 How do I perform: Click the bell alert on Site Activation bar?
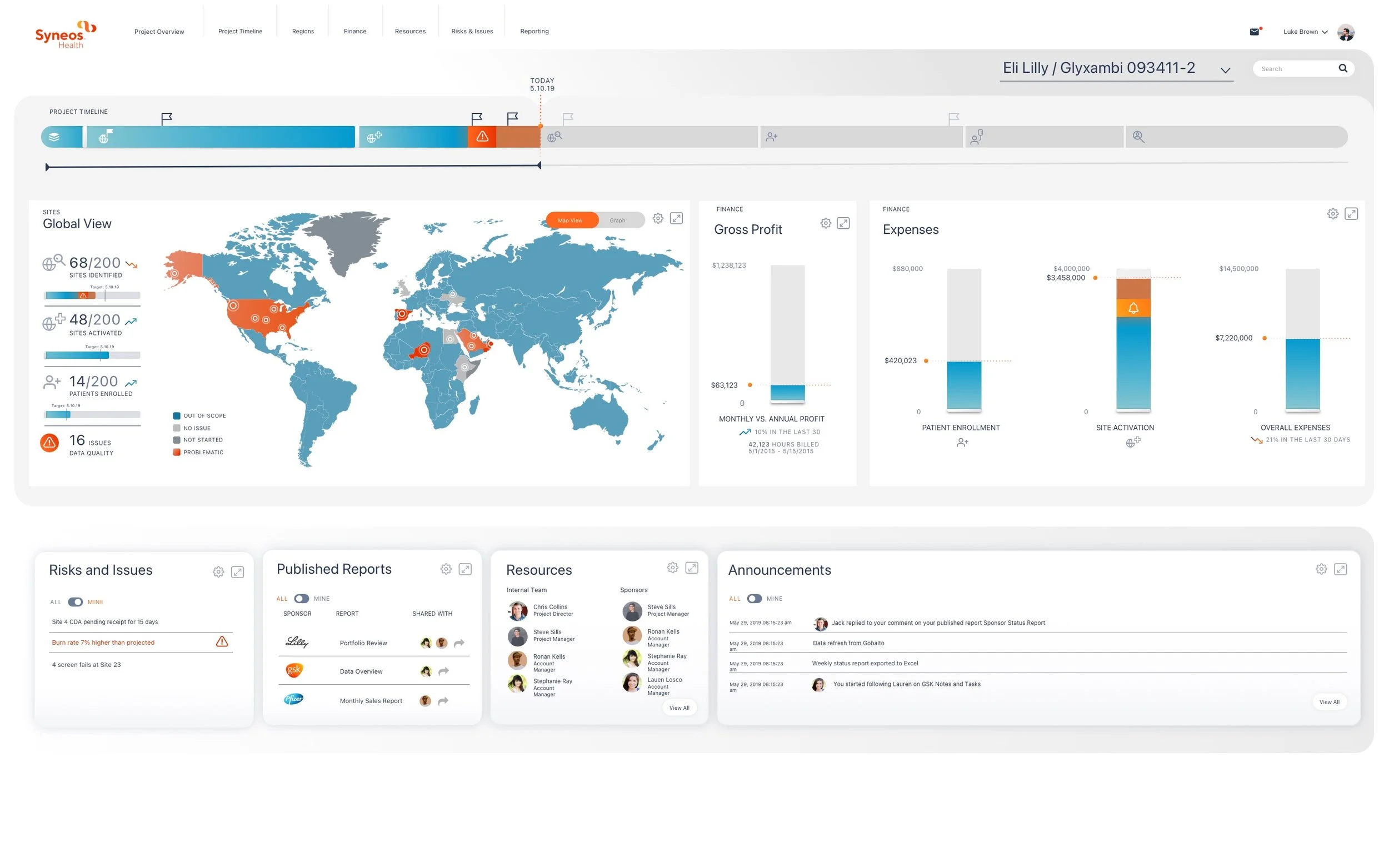1133,308
